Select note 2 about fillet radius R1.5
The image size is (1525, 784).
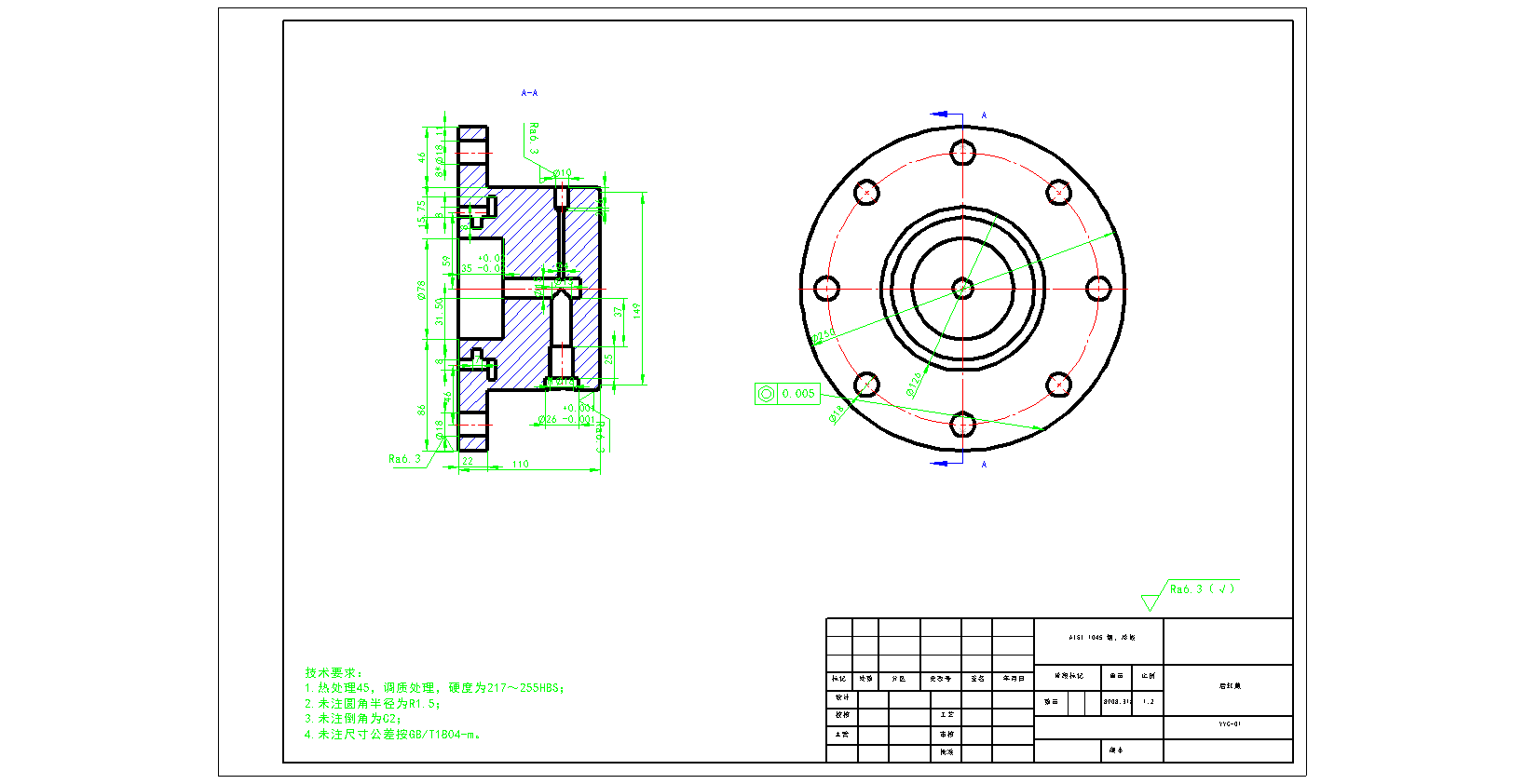(x=373, y=704)
